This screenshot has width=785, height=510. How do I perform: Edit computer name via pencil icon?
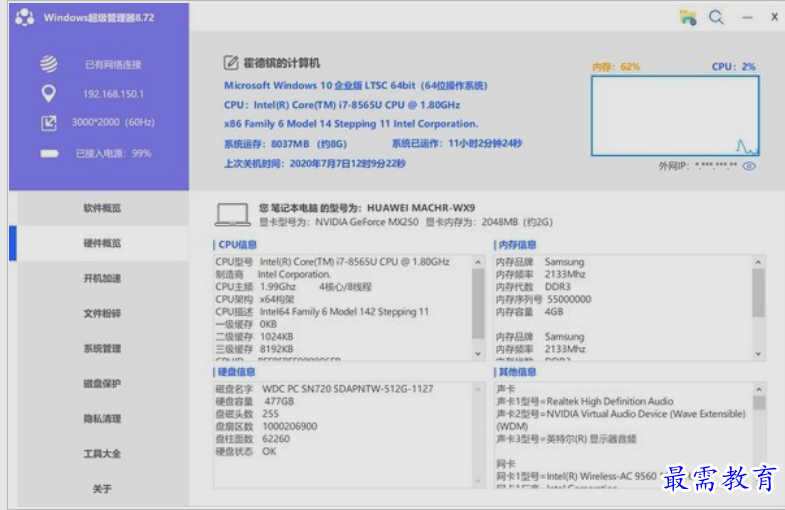pos(230,63)
